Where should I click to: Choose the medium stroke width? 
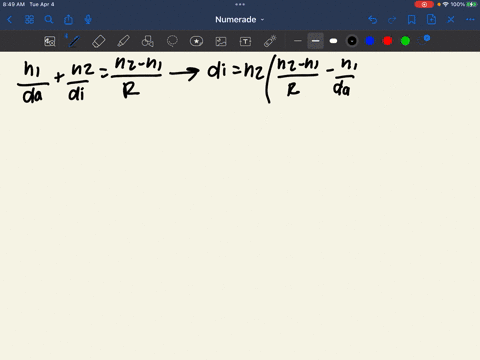pyautogui.click(x=315, y=41)
